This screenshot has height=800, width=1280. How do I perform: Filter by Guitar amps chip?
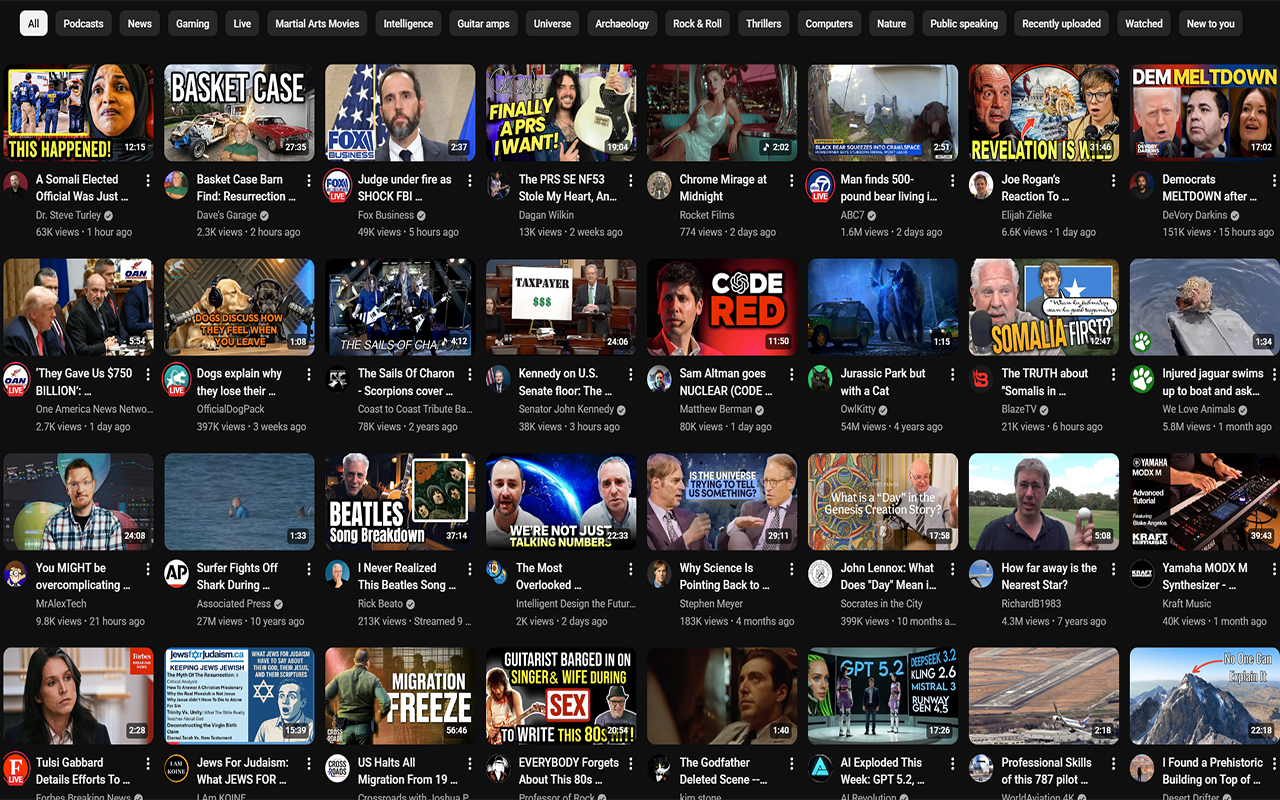pyautogui.click(x=483, y=23)
